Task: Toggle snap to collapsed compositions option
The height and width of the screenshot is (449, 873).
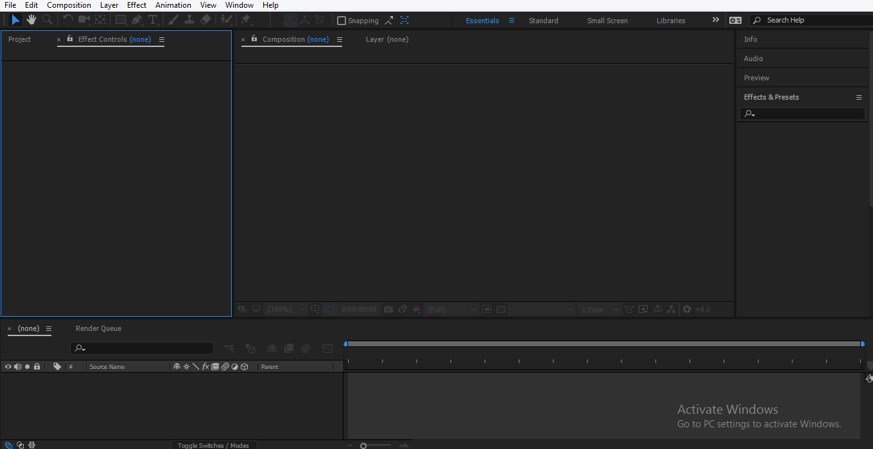Action: tap(405, 20)
